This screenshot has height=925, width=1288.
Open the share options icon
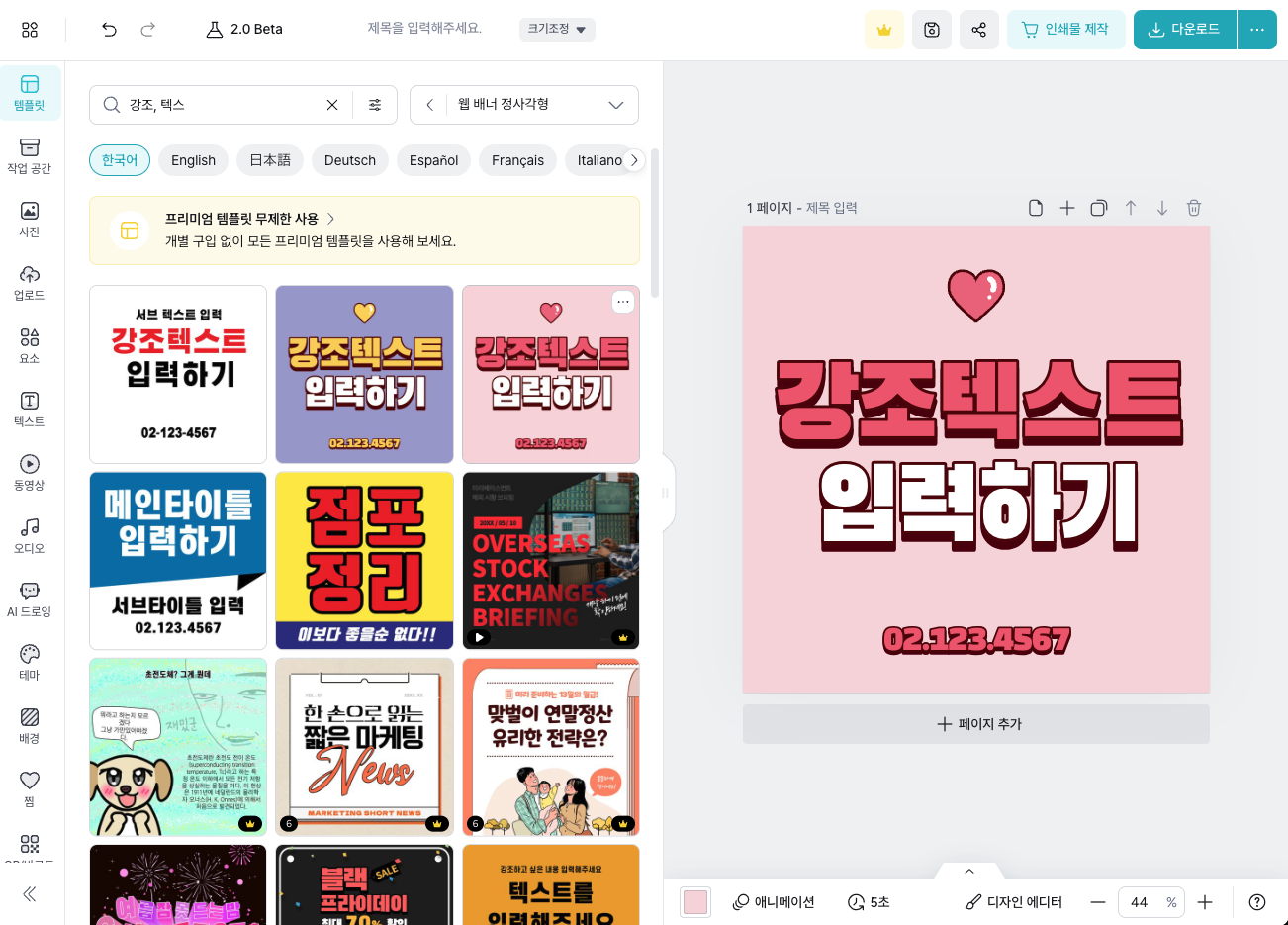click(x=979, y=30)
